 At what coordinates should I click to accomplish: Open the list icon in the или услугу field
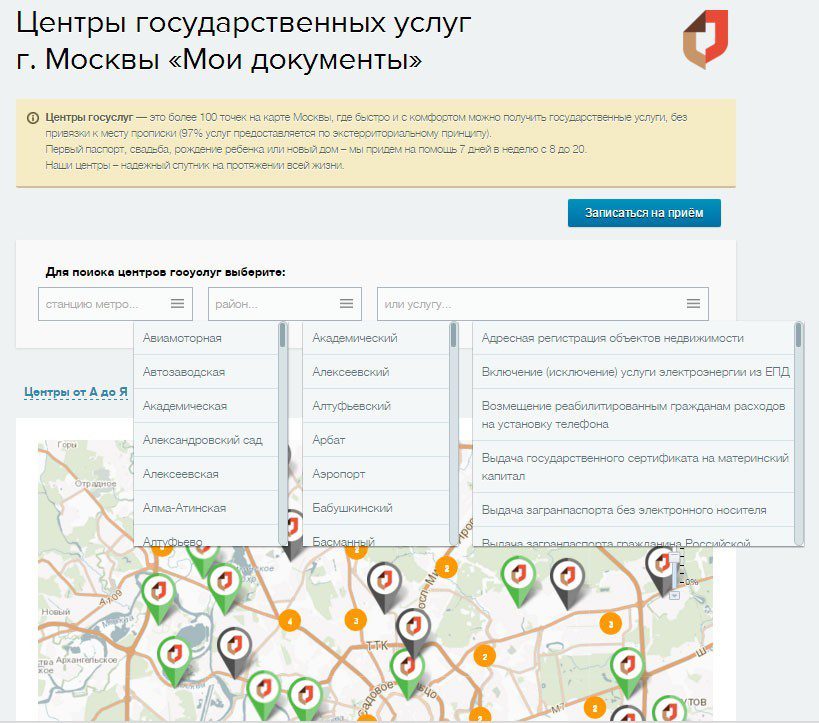693,304
